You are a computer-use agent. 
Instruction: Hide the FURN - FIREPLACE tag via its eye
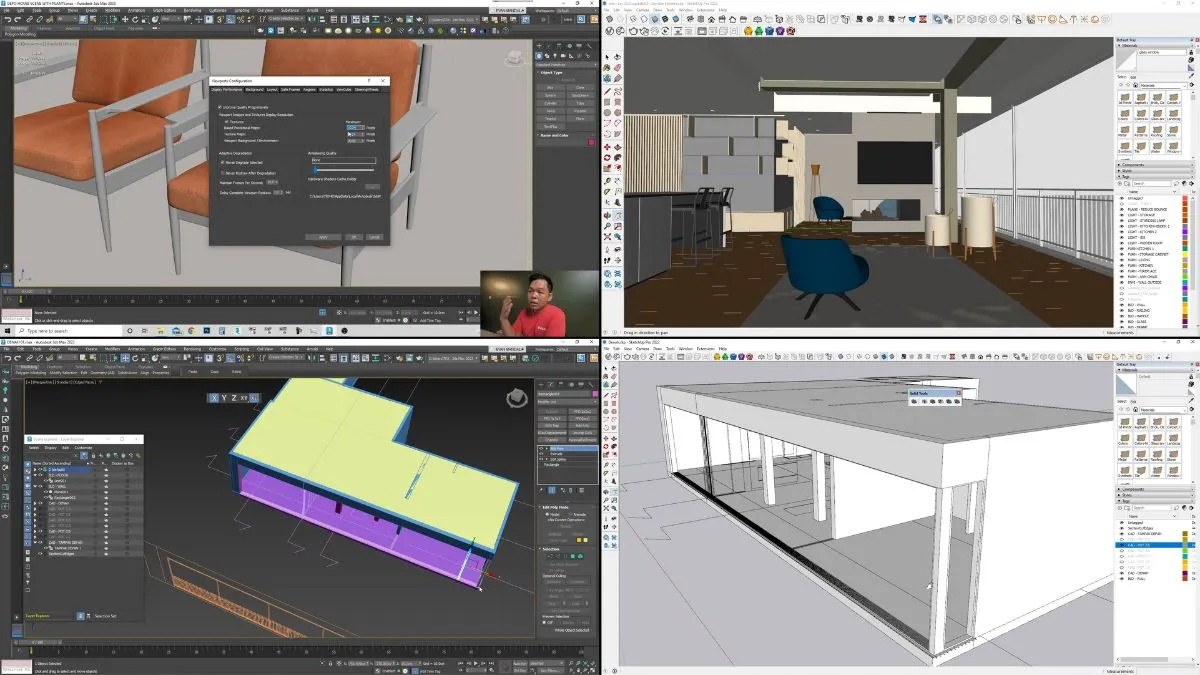pos(1121,270)
